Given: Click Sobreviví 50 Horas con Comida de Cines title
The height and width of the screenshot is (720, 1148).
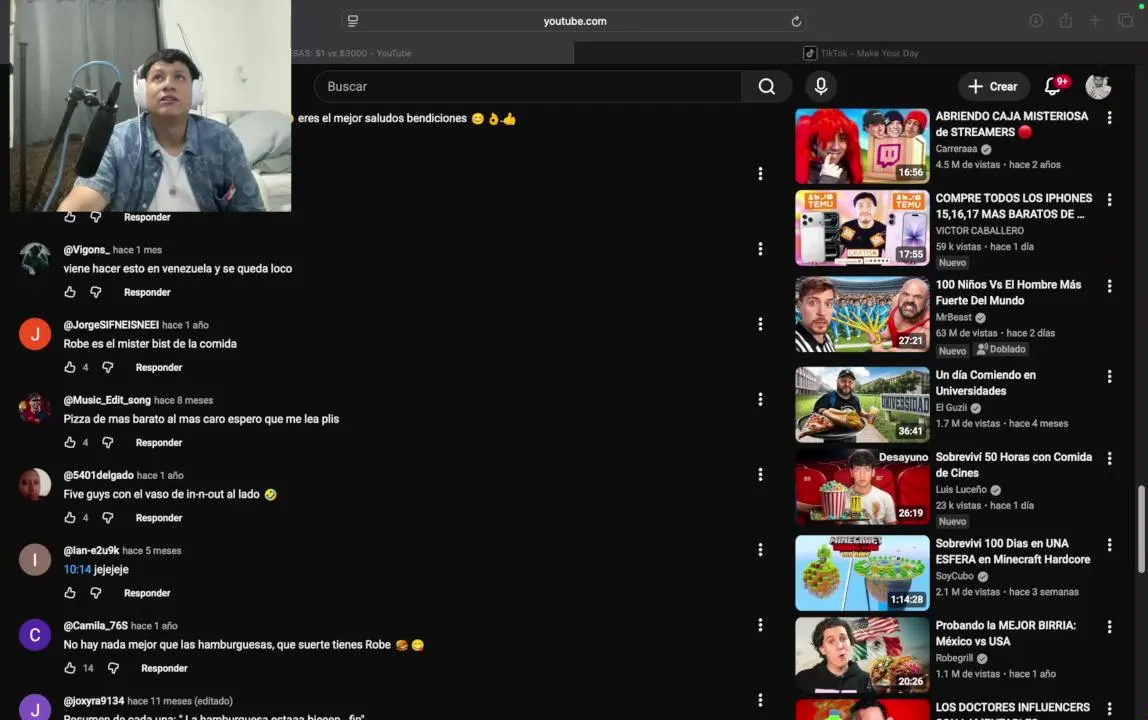Looking at the screenshot, I should pos(1013,464).
